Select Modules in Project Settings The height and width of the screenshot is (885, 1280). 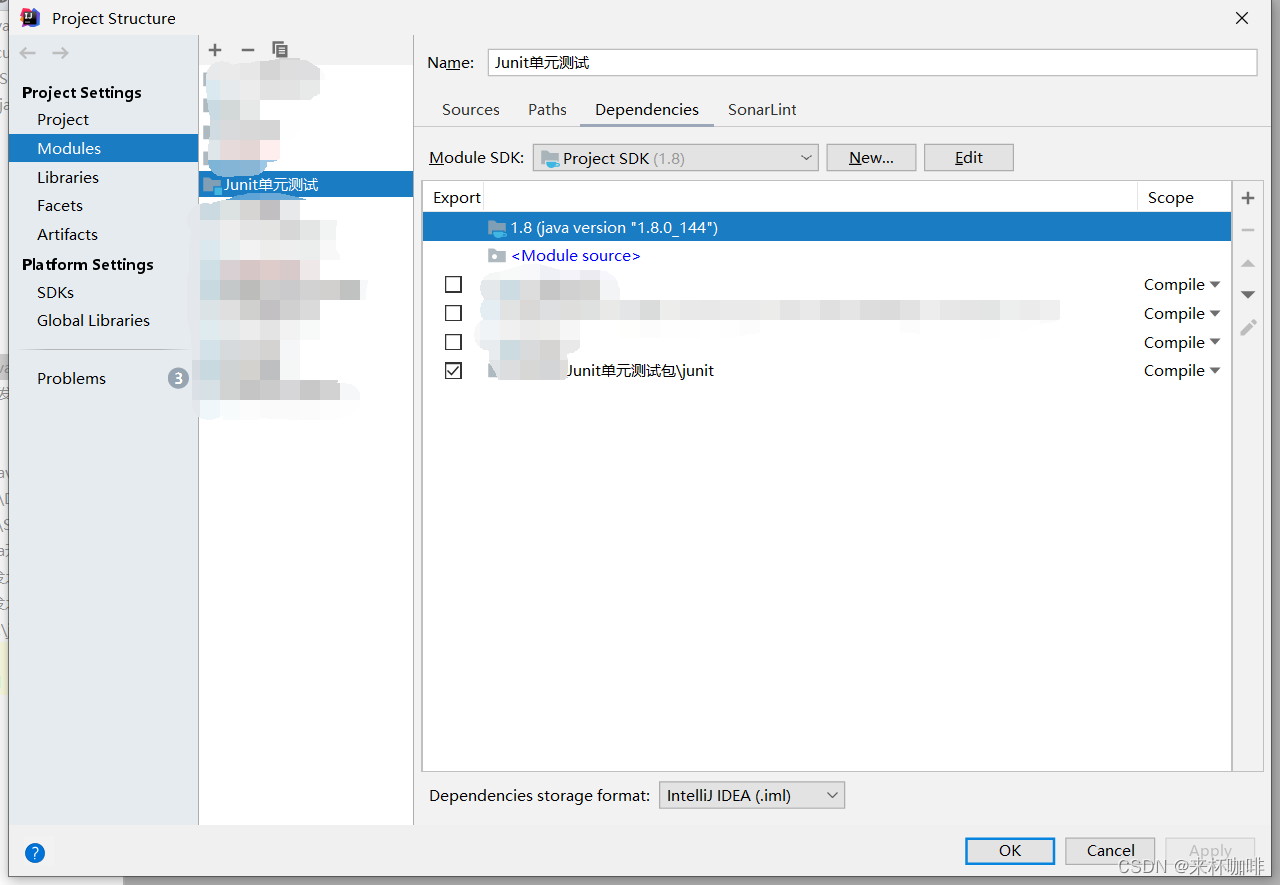pyautogui.click(x=104, y=148)
